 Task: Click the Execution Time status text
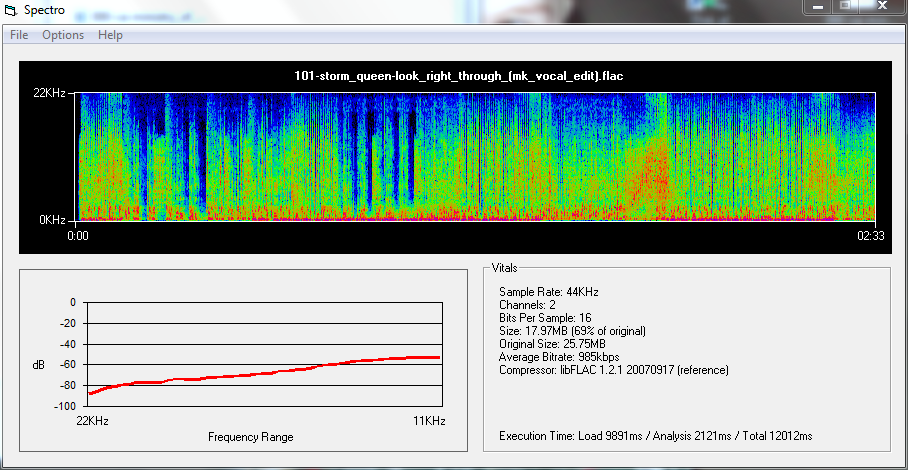[x=655, y=436]
